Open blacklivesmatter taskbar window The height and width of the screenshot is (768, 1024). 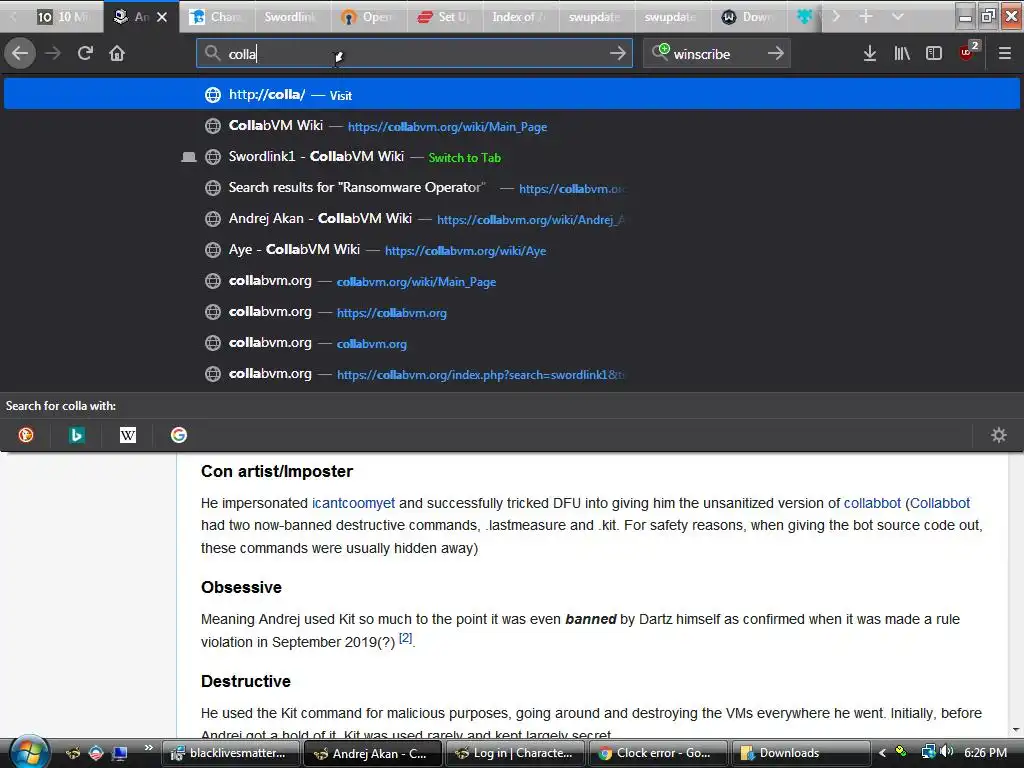[x=231, y=753]
